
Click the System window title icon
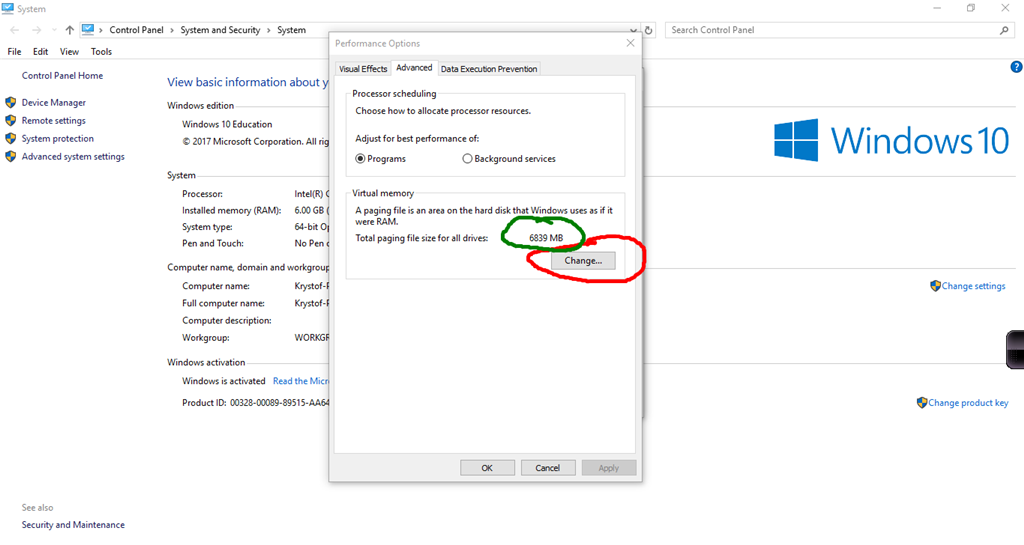[7, 8]
